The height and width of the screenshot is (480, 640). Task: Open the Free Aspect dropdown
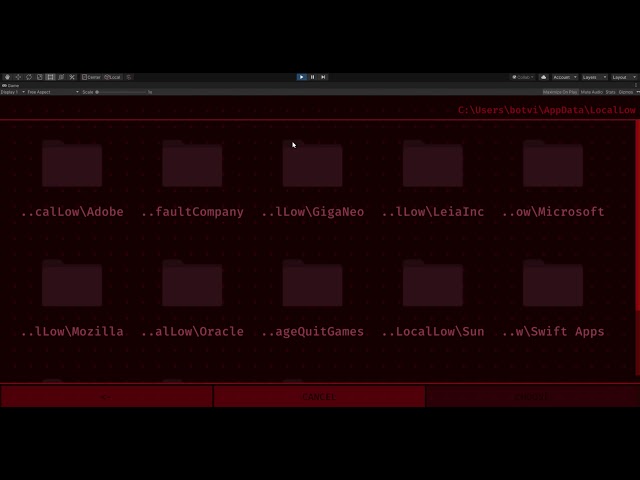(53, 92)
